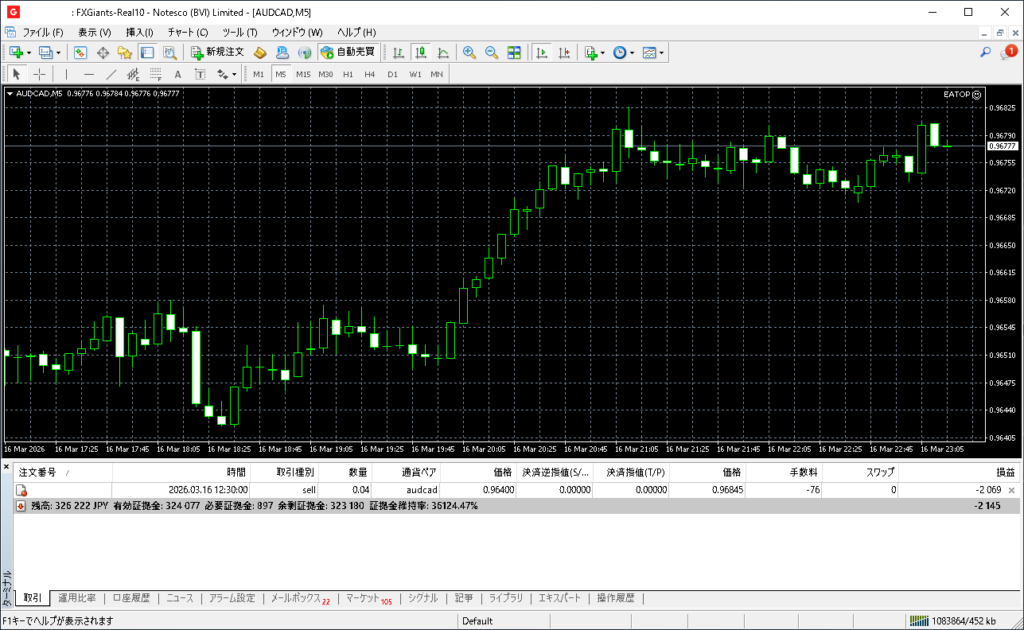Open the indicators list dropdown

point(603,53)
